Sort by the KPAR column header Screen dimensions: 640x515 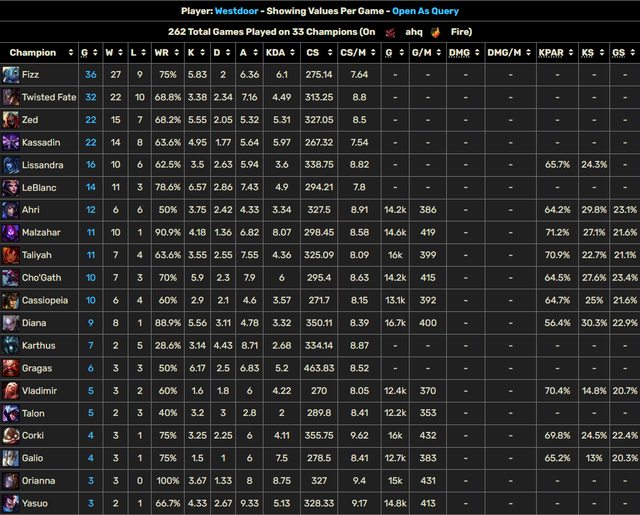click(550, 52)
